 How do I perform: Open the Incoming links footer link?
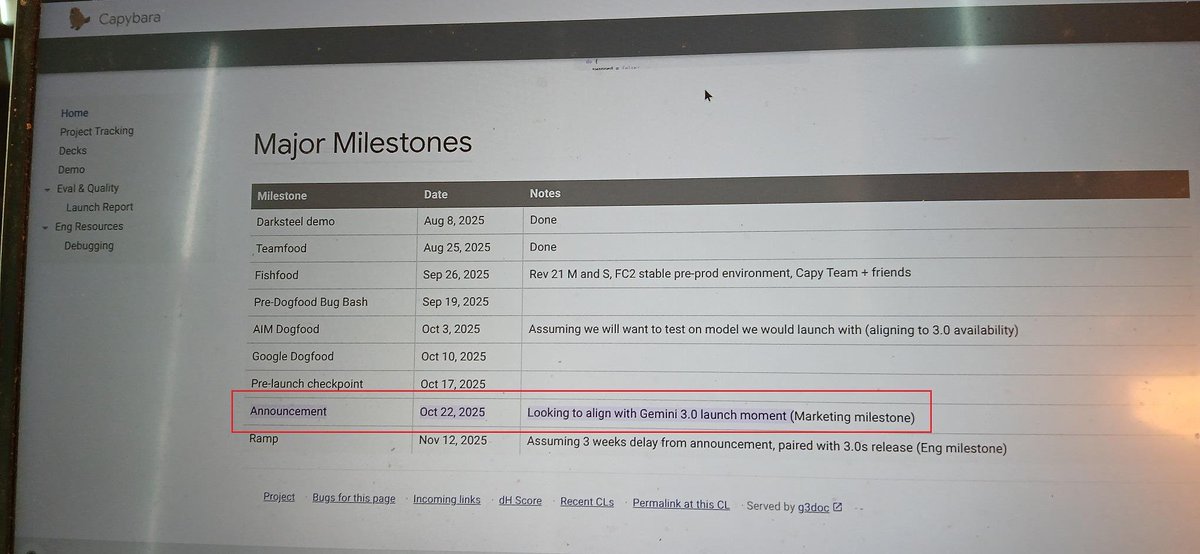click(x=447, y=499)
